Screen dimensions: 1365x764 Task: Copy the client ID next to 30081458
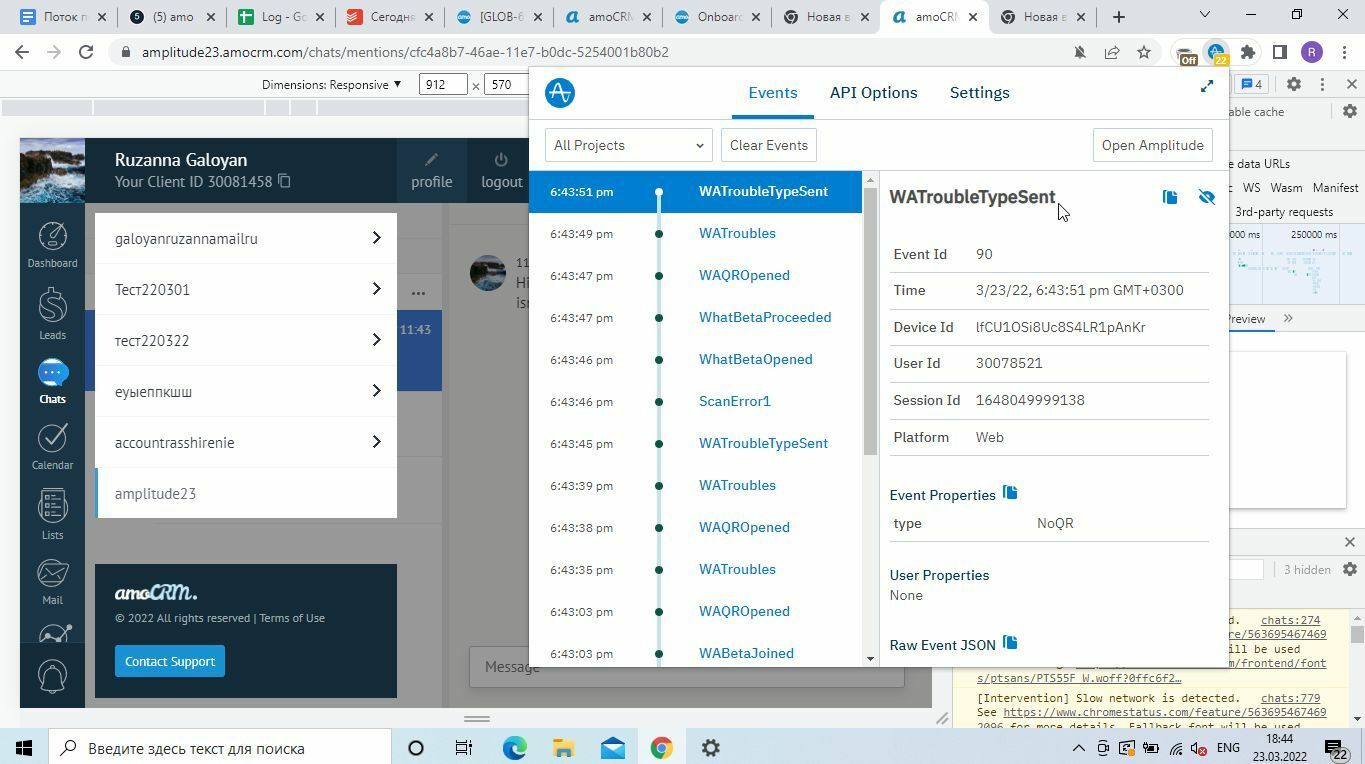coord(284,181)
